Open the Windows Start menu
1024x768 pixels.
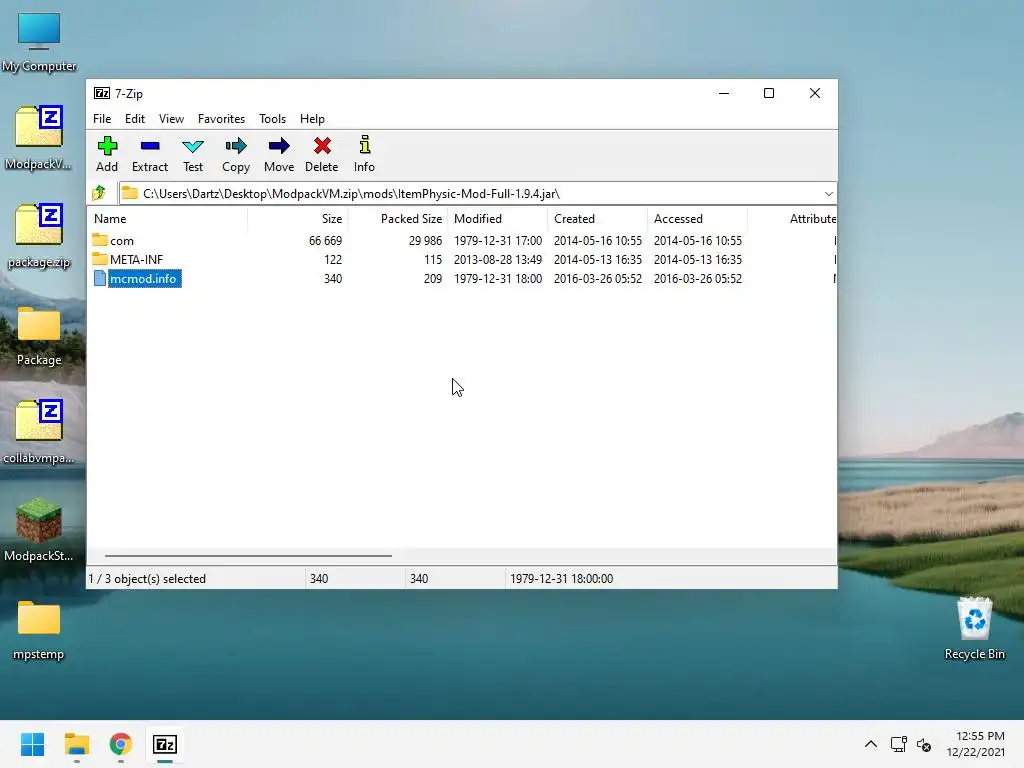[33, 744]
